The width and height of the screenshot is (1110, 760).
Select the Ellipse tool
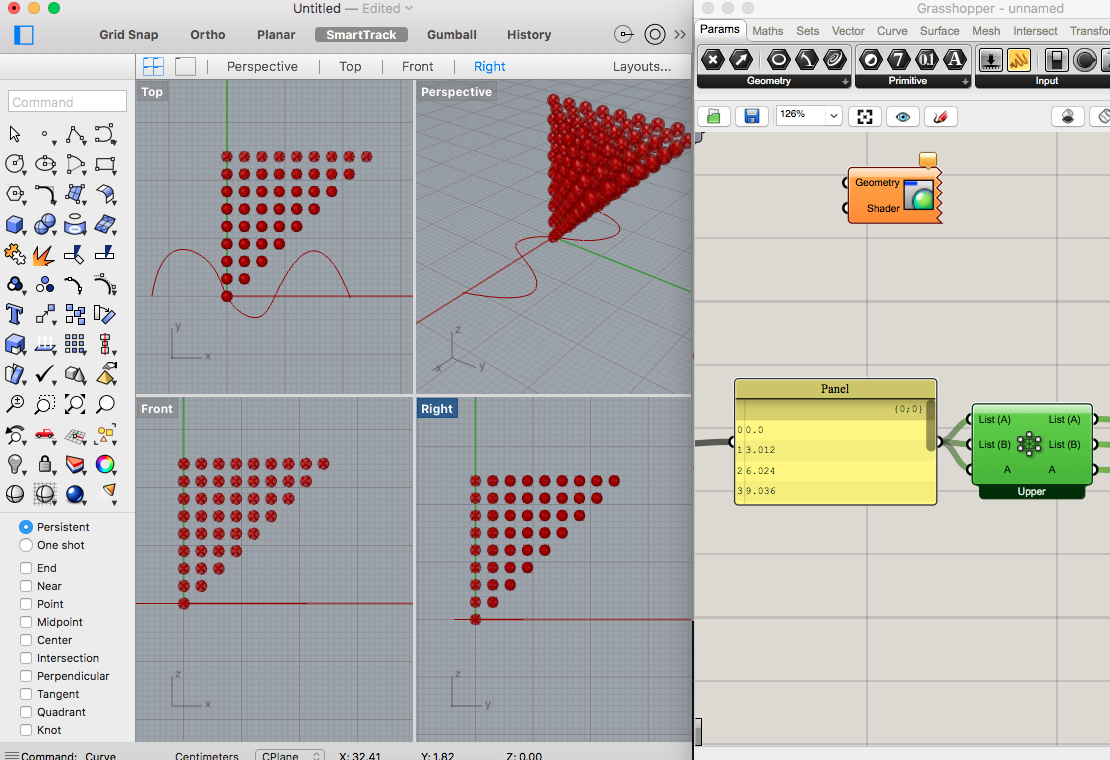point(45,164)
